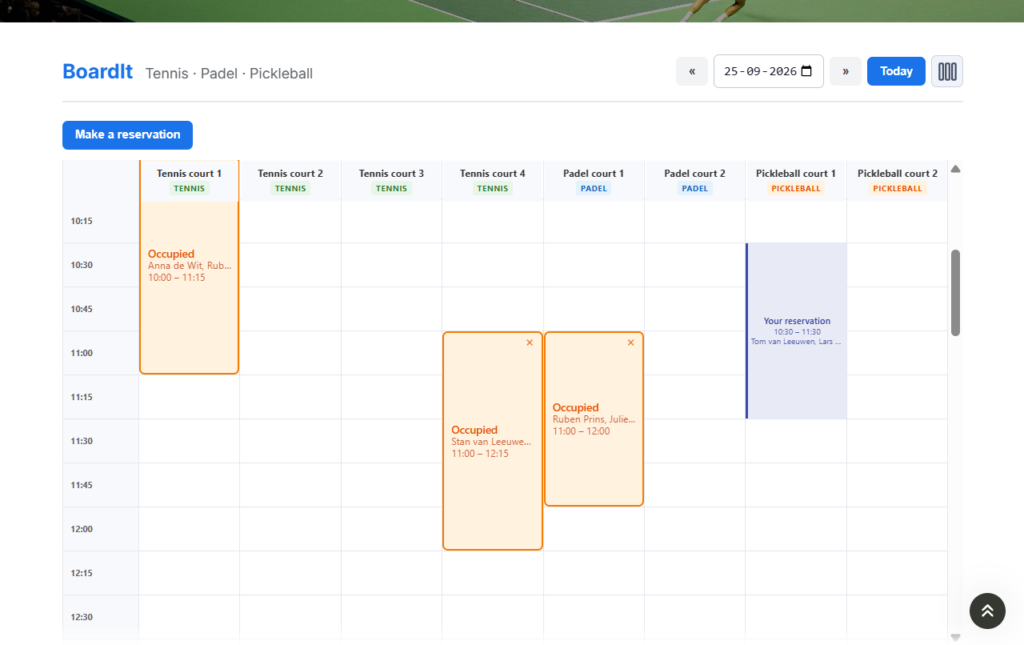The height and width of the screenshot is (645, 1024).
Task: Open Your reservation on Pickleball court 1
Action: tap(796, 331)
